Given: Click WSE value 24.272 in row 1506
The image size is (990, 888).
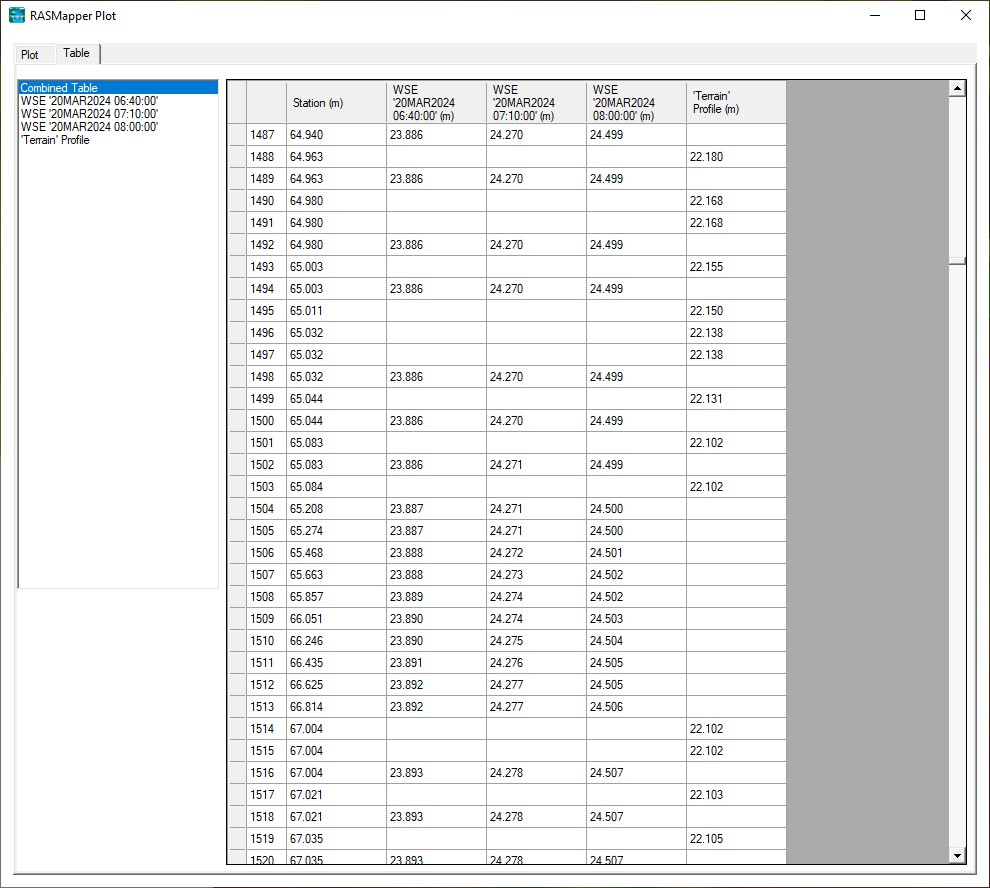Looking at the screenshot, I should 536,553.
